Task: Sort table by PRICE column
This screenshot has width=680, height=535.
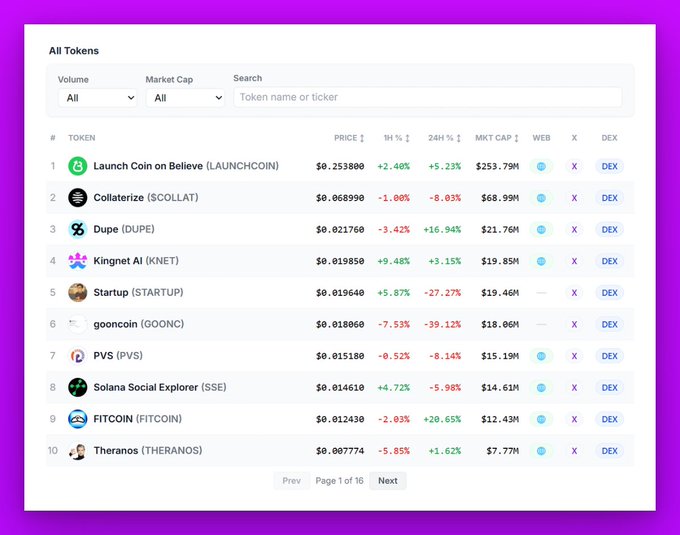Action: pyautogui.click(x=349, y=138)
